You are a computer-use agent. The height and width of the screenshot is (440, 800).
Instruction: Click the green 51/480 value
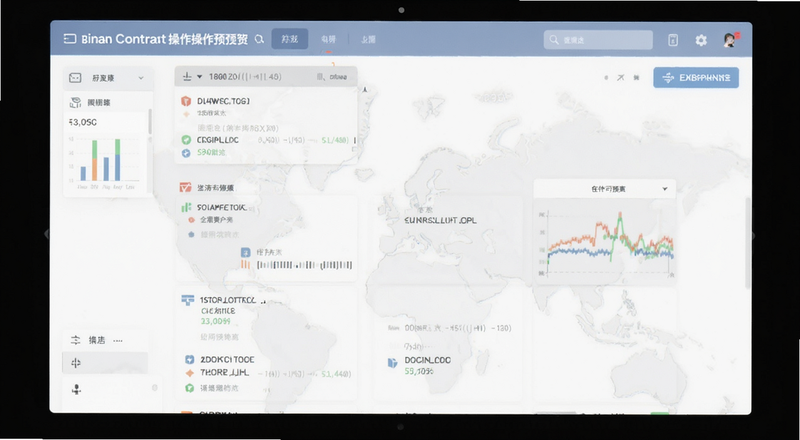(x=335, y=140)
